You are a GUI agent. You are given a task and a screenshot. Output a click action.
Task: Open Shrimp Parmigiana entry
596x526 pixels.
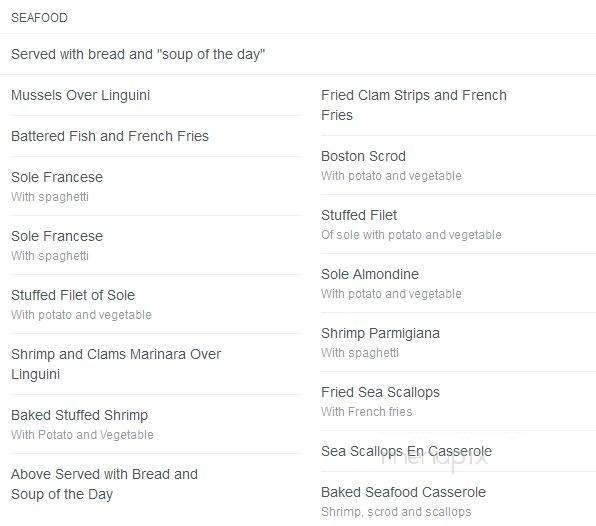click(x=380, y=333)
